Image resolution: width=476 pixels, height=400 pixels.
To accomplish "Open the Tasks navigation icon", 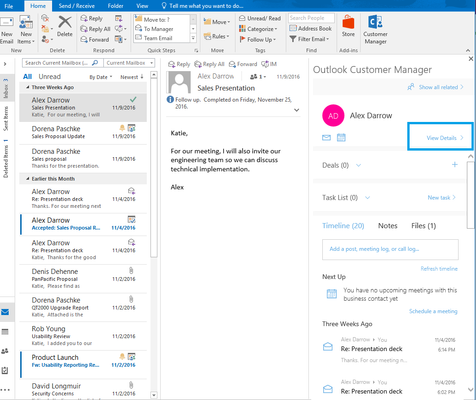I will click(x=5, y=370).
